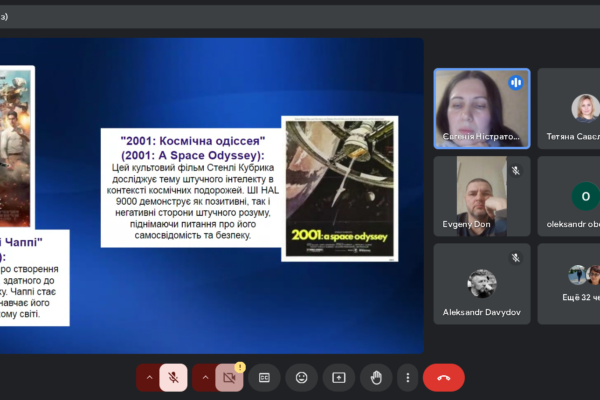Toggle closed captions (CC) button

click(x=264, y=378)
